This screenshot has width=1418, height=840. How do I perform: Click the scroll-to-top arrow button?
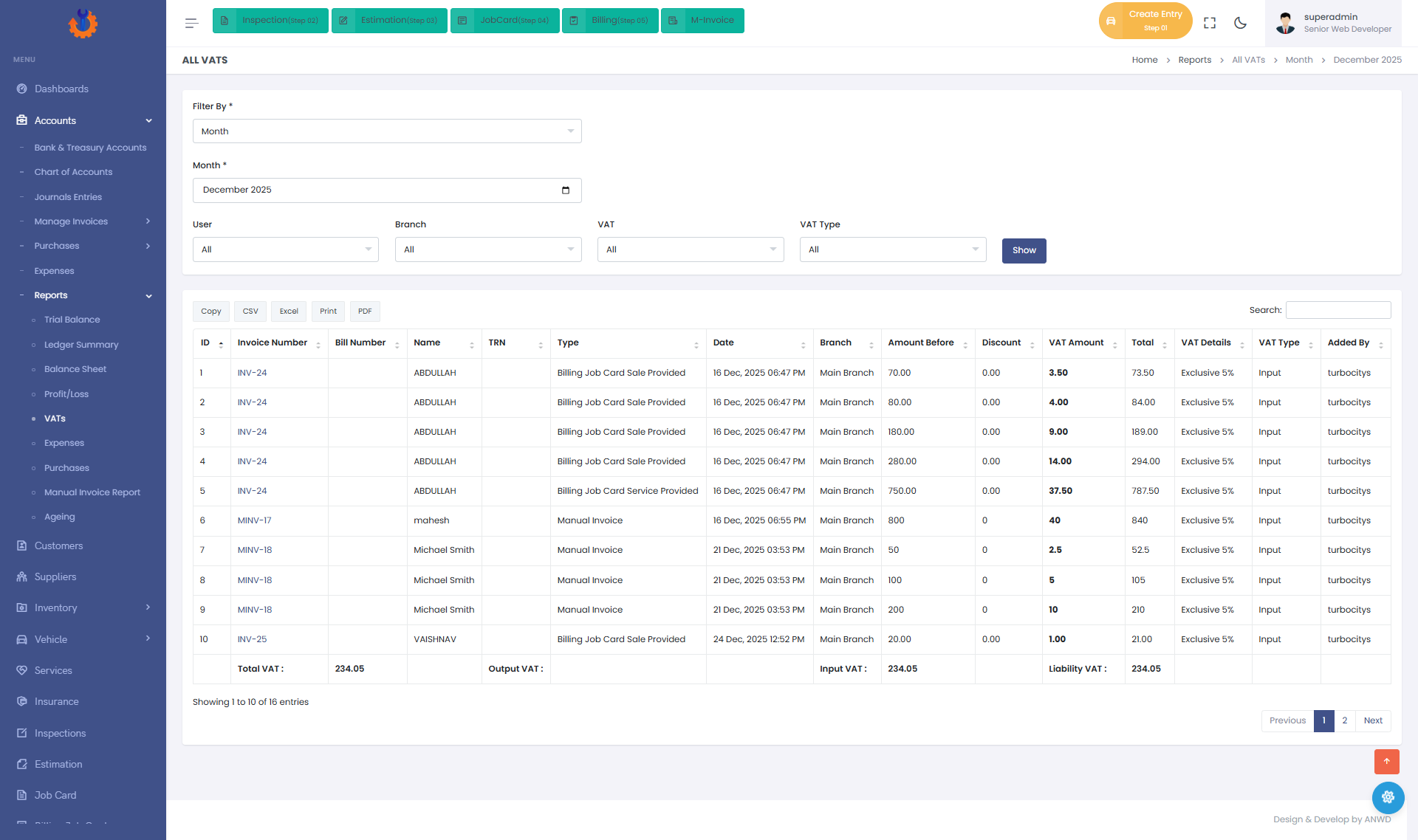coord(1386,761)
